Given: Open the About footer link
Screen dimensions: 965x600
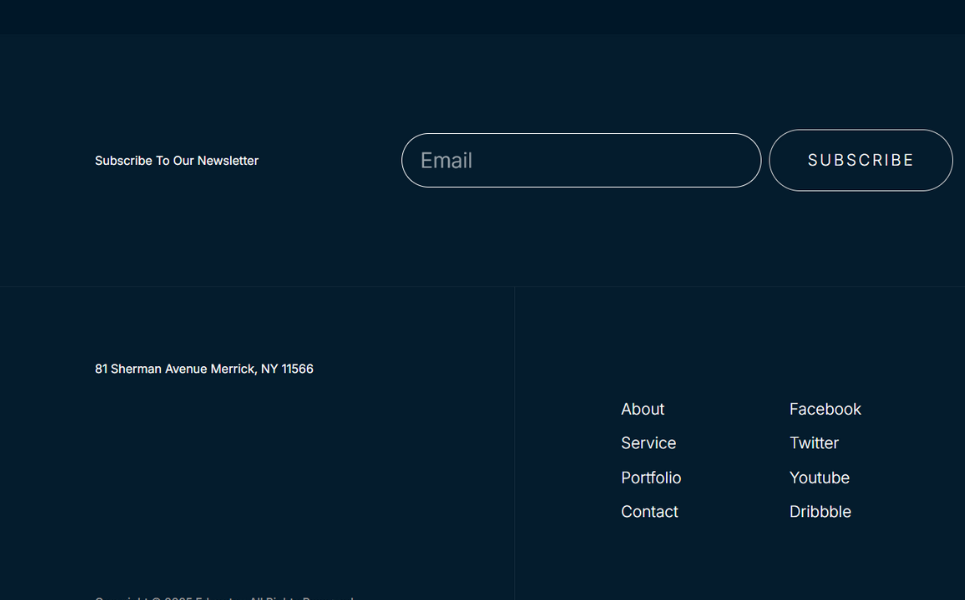Looking at the screenshot, I should [642, 409].
